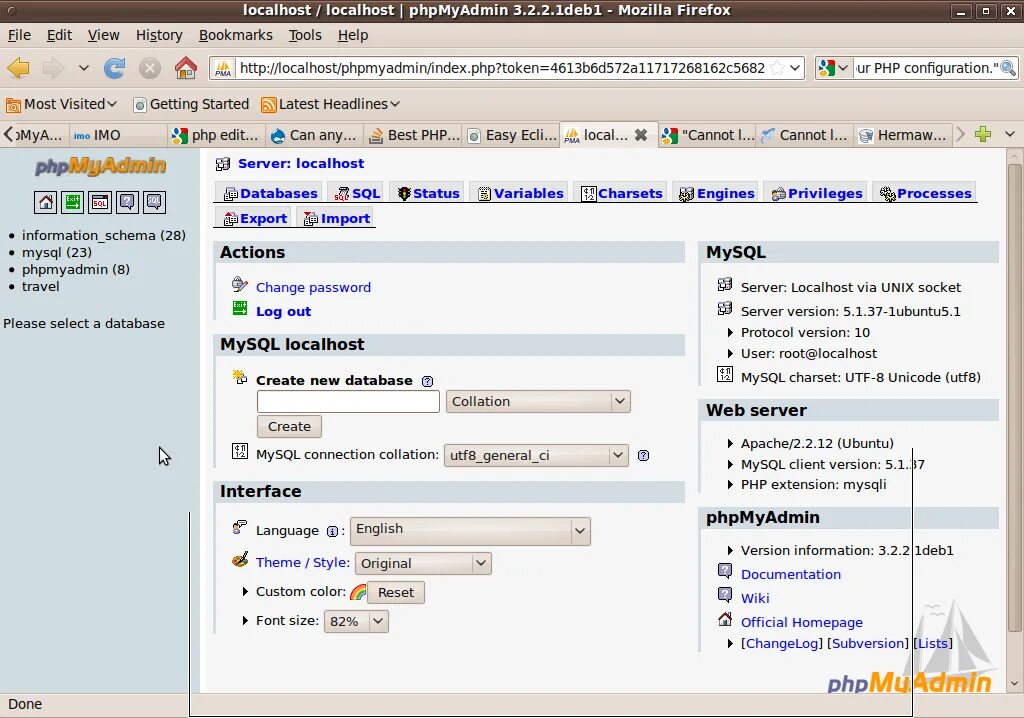
Task: Open the Font size dropdown
Action: click(x=356, y=621)
